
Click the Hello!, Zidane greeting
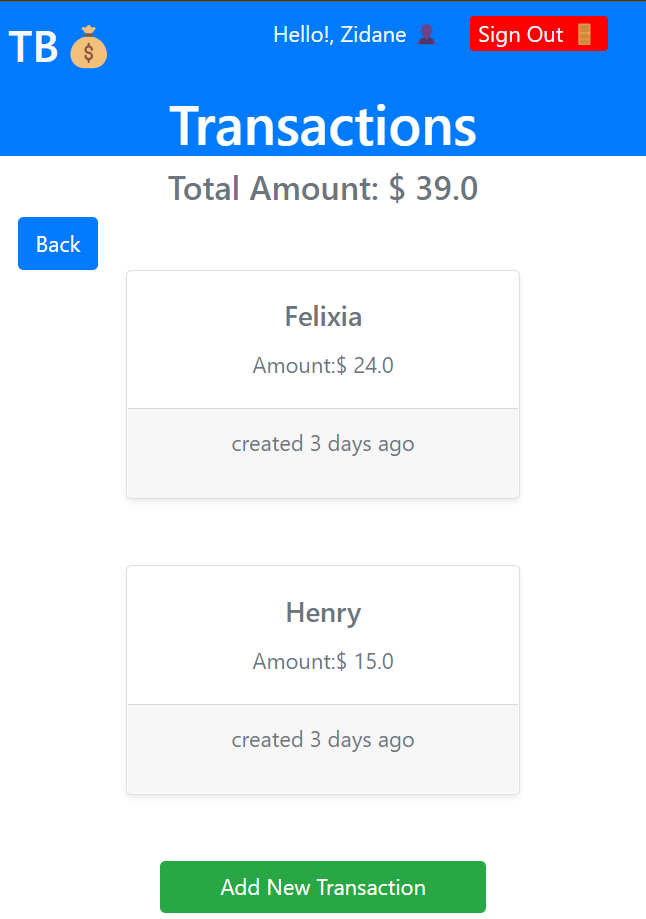339,35
